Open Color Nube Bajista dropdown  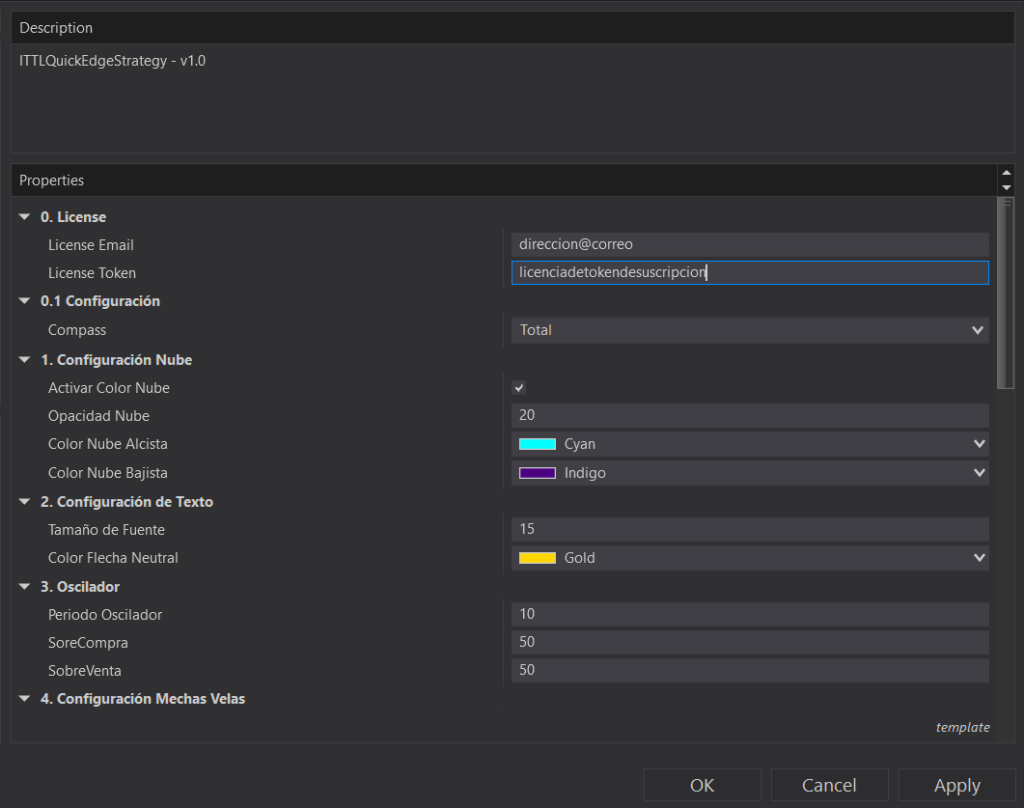(749, 473)
